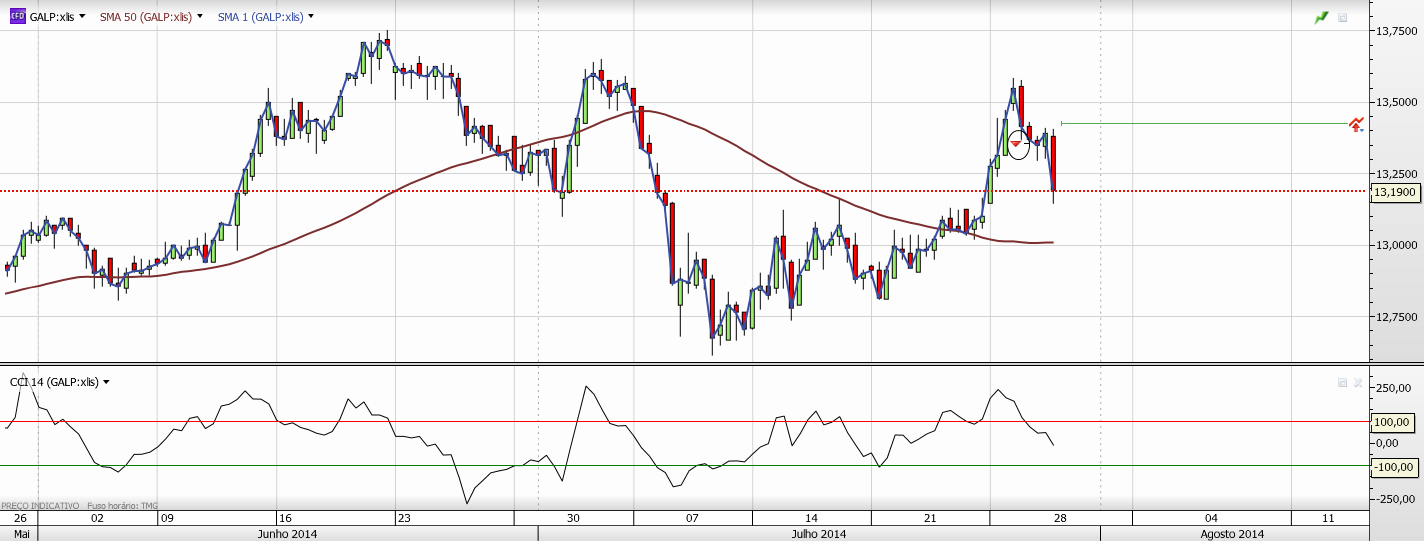
Task: Click the Fuso horário: TMG timezone text
Action: tap(123, 506)
